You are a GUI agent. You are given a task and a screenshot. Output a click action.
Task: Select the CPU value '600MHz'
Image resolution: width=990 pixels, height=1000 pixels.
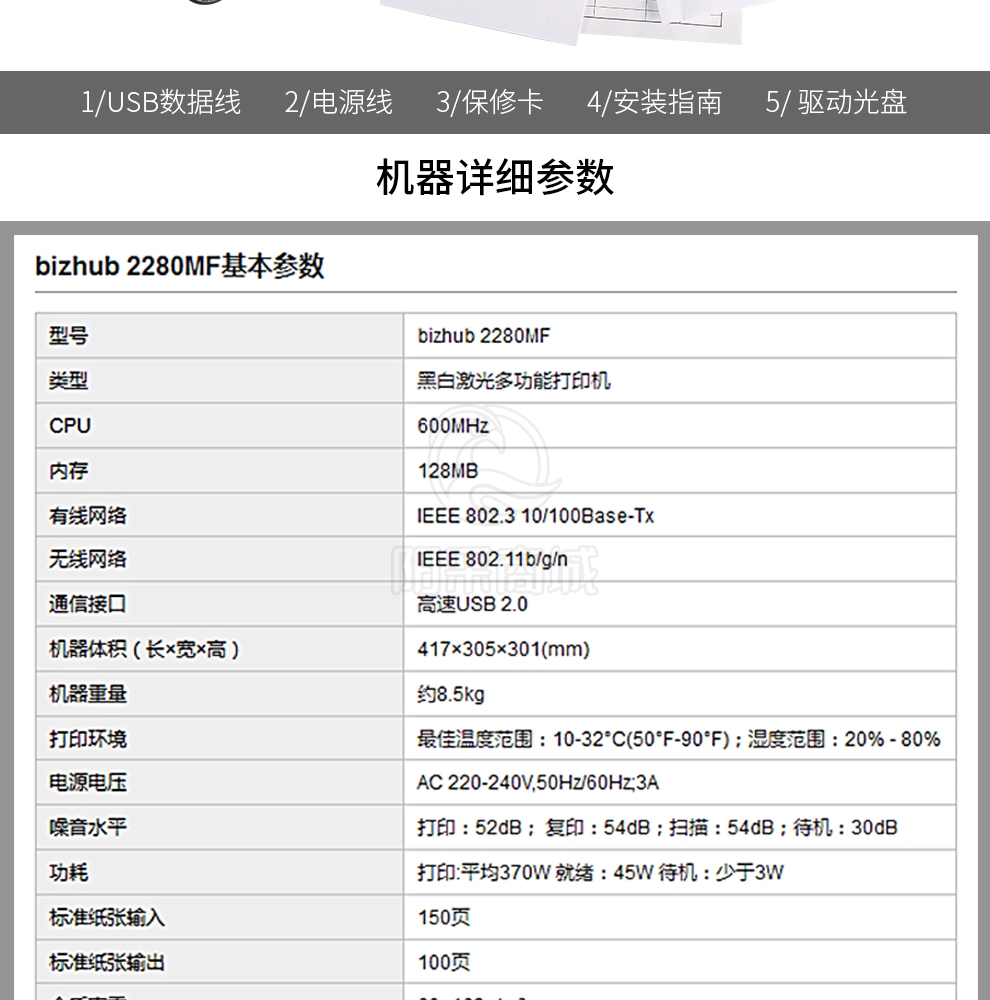tap(453, 426)
